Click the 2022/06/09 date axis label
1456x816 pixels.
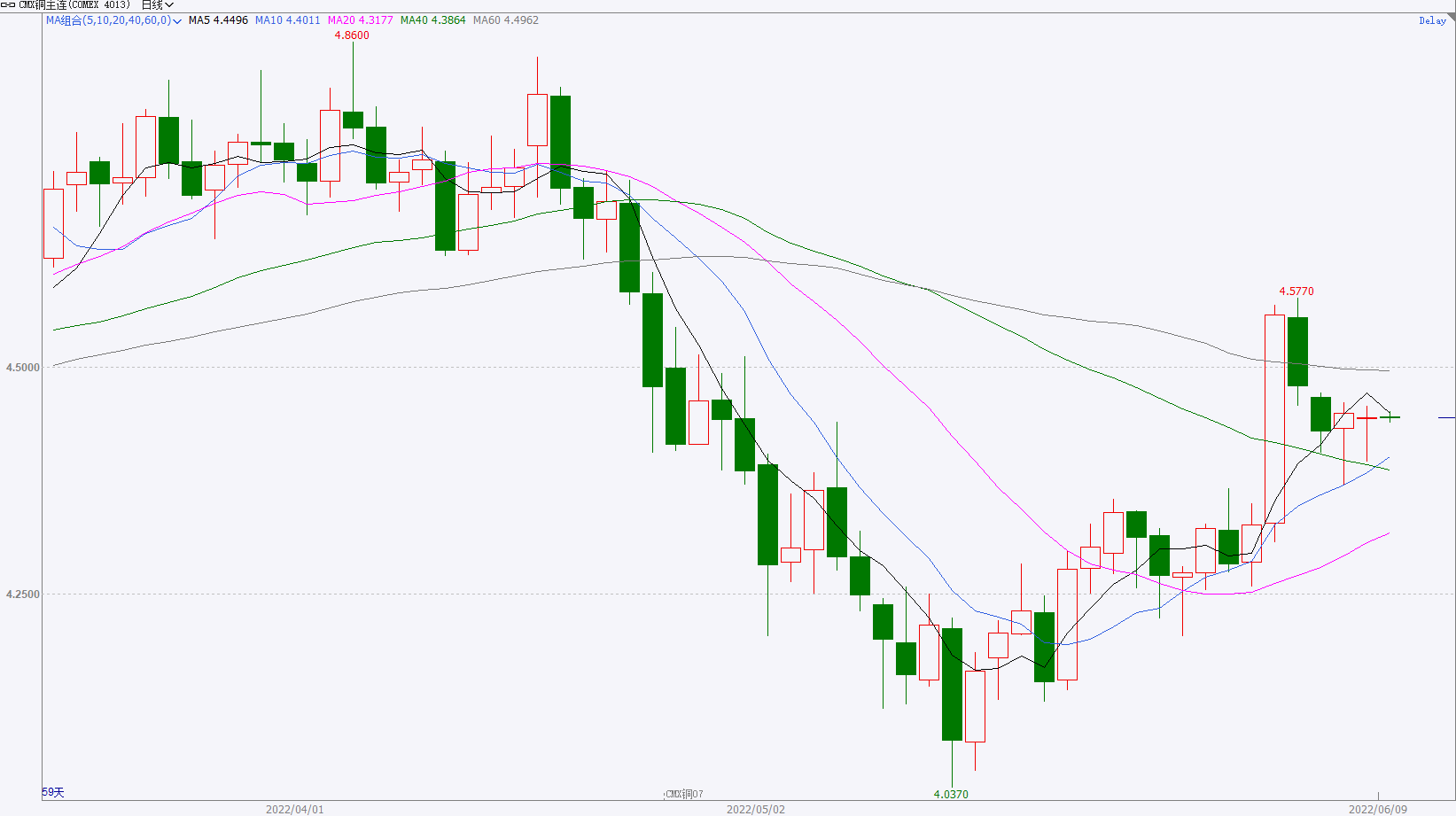(x=1378, y=810)
